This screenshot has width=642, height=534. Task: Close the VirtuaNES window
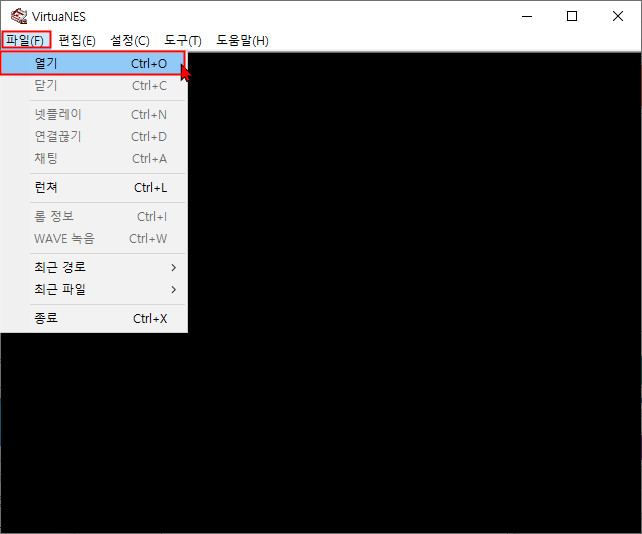pos(618,16)
